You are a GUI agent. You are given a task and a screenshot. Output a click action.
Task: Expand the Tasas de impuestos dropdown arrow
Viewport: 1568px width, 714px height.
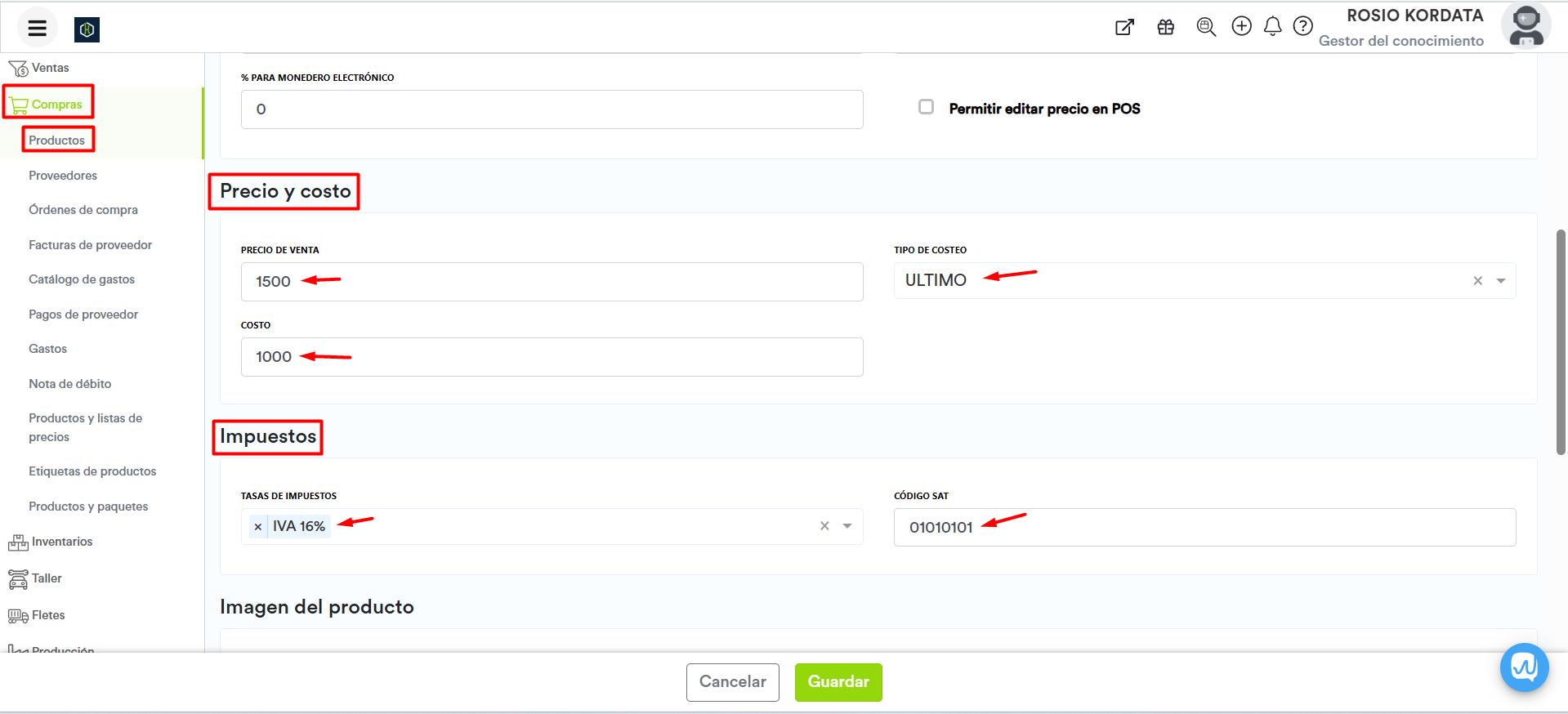(x=847, y=526)
